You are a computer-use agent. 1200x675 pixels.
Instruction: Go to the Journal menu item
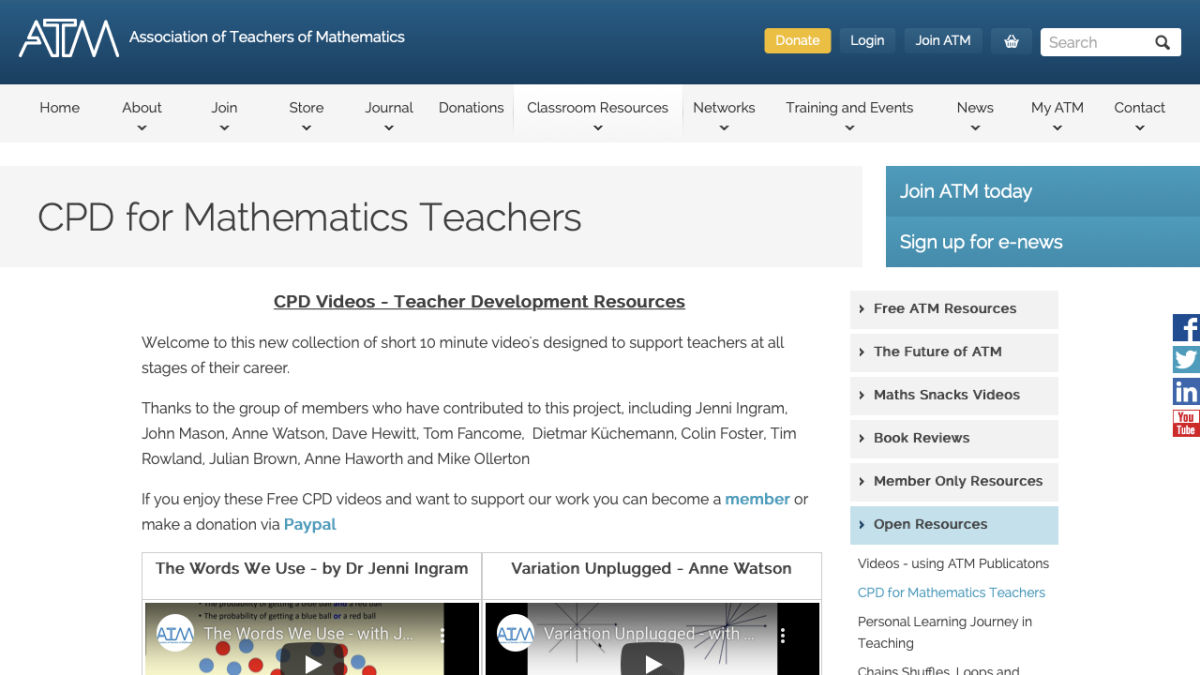pyautogui.click(x=388, y=107)
